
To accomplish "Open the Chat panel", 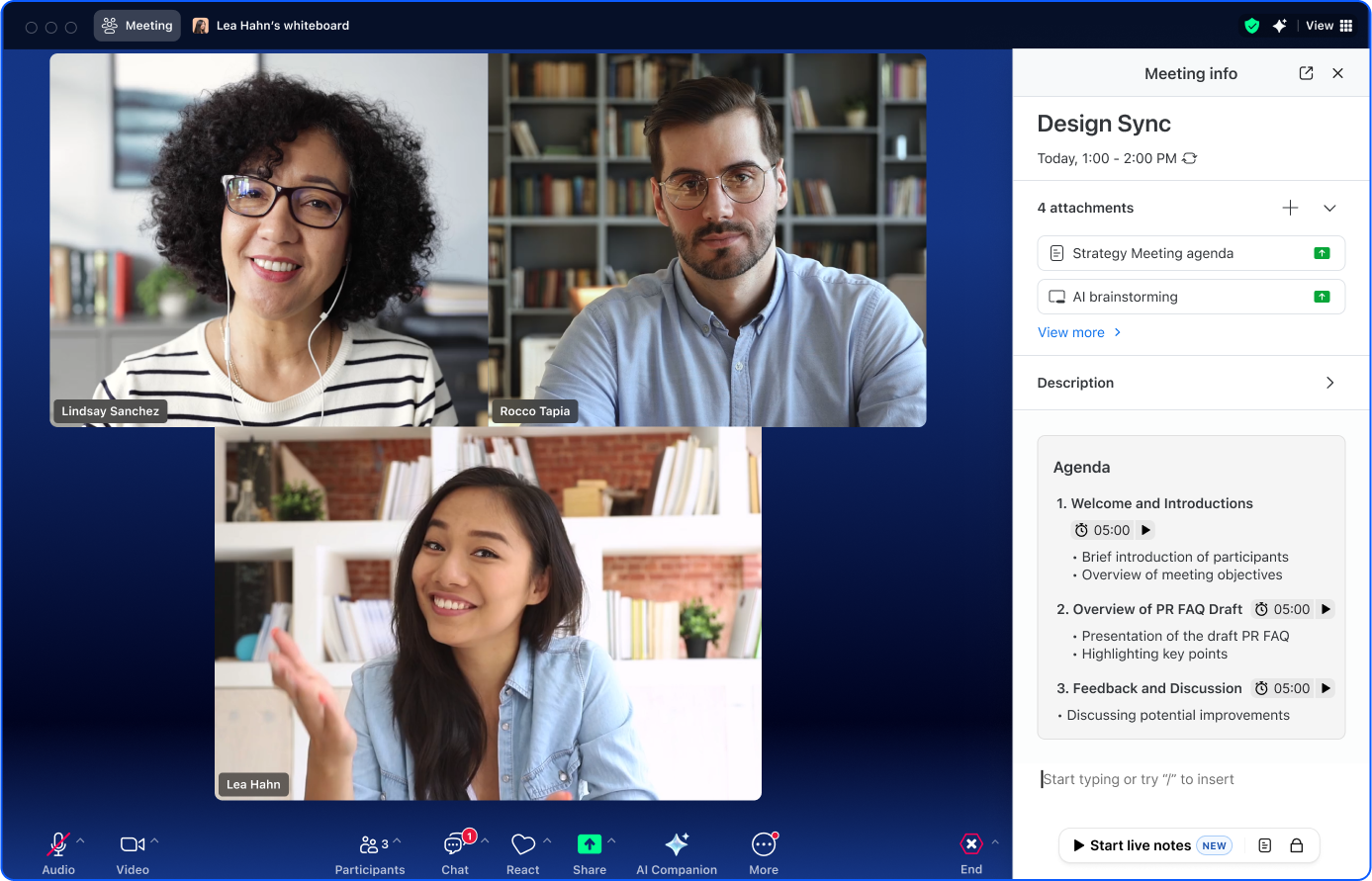I will tap(454, 845).
